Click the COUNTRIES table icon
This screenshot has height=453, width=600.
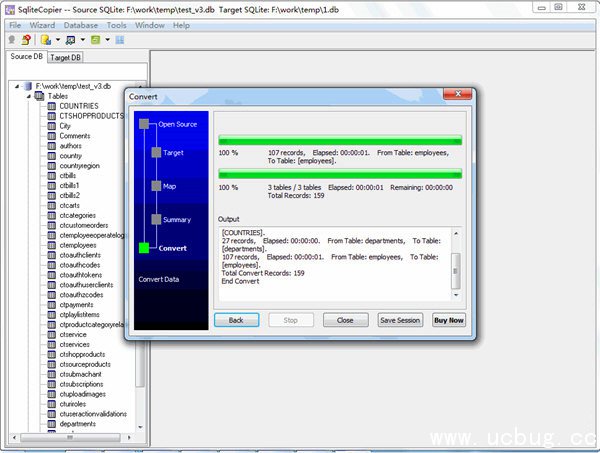click(52, 106)
